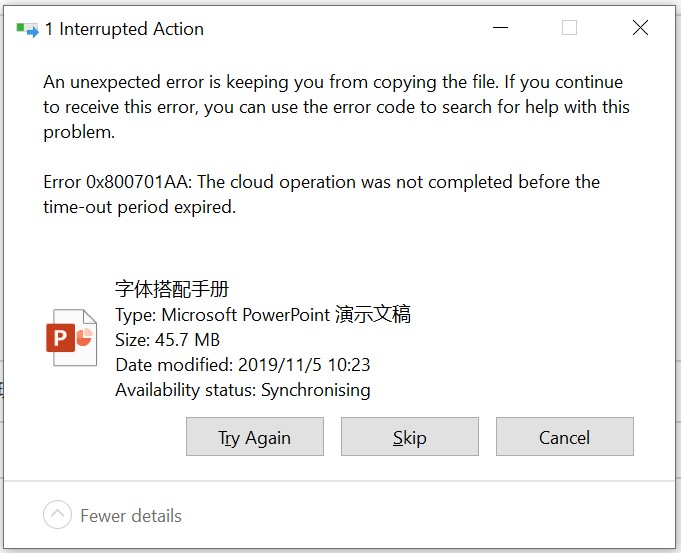Select the file name 字体搭配手册
Screen dimensions: 681x553
pos(172,290)
